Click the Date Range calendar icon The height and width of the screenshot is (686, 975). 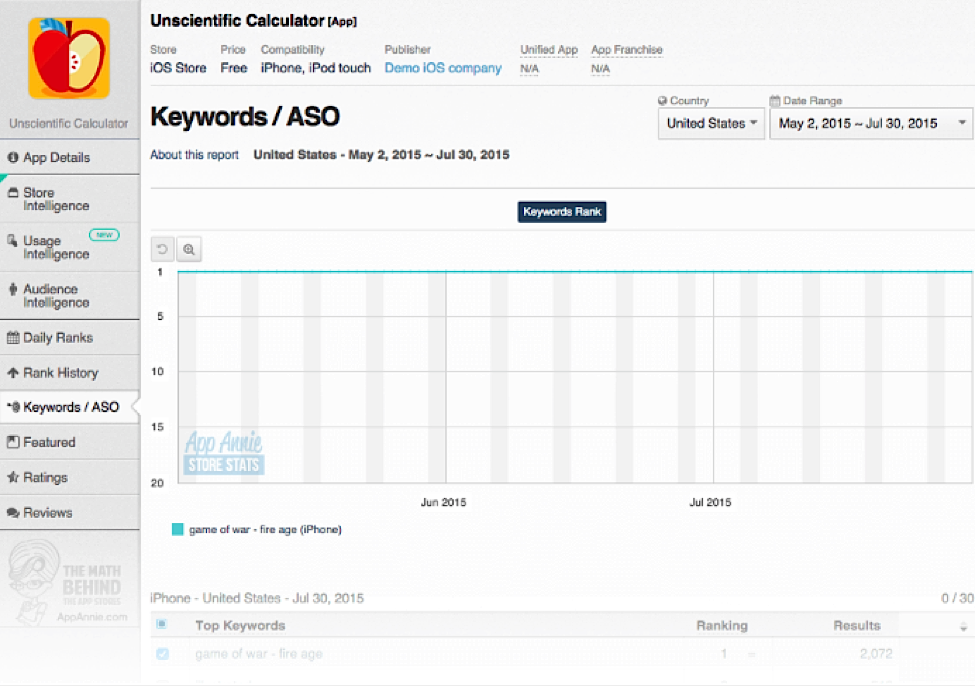coord(775,101)
